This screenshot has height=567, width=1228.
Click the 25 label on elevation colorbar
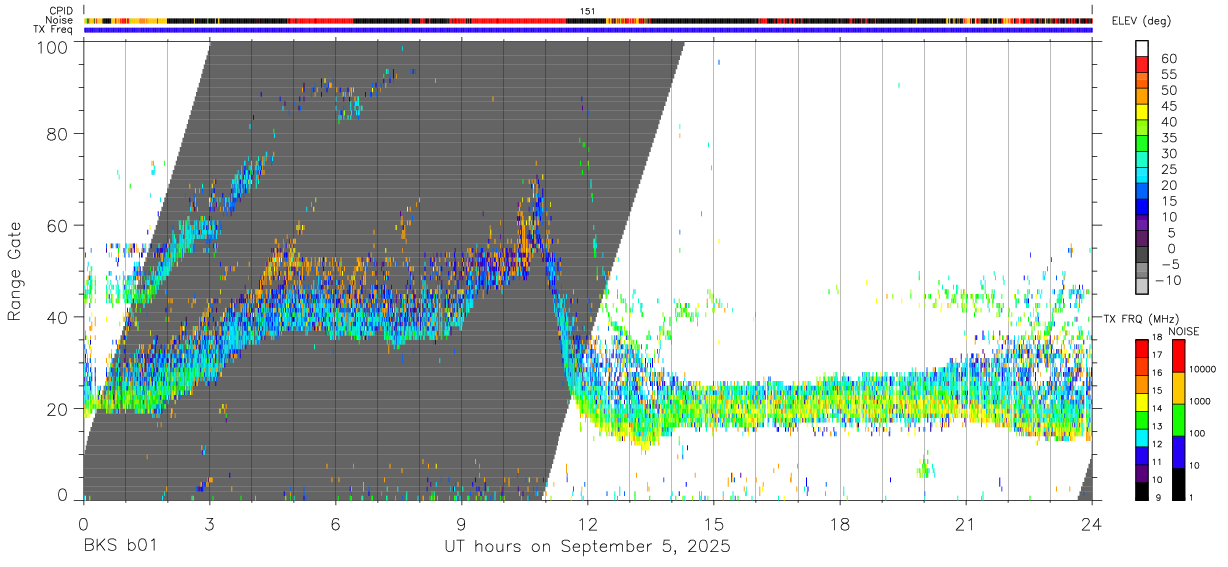tap(1168, 170)
